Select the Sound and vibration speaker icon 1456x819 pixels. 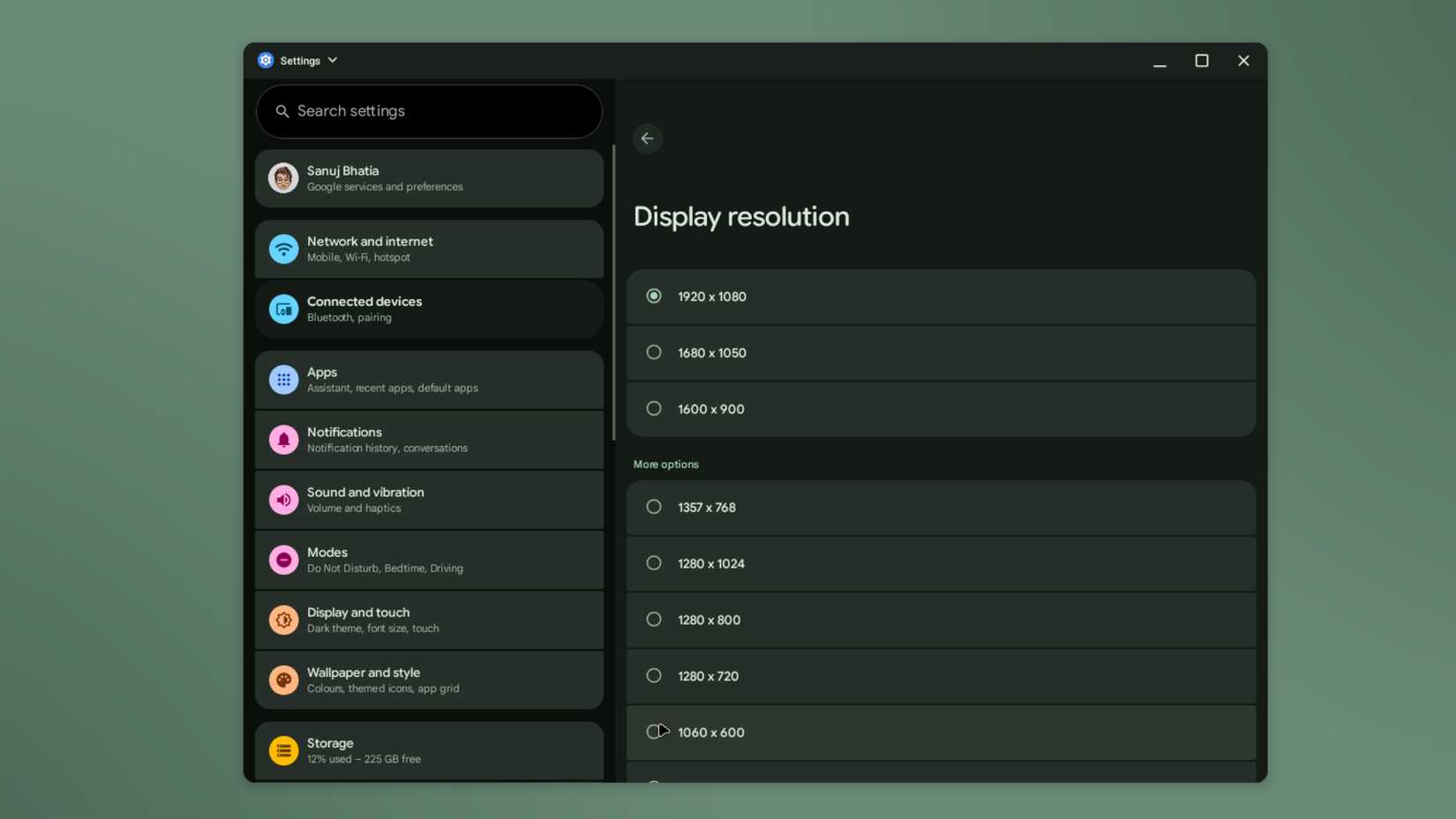tap(282, 500)
